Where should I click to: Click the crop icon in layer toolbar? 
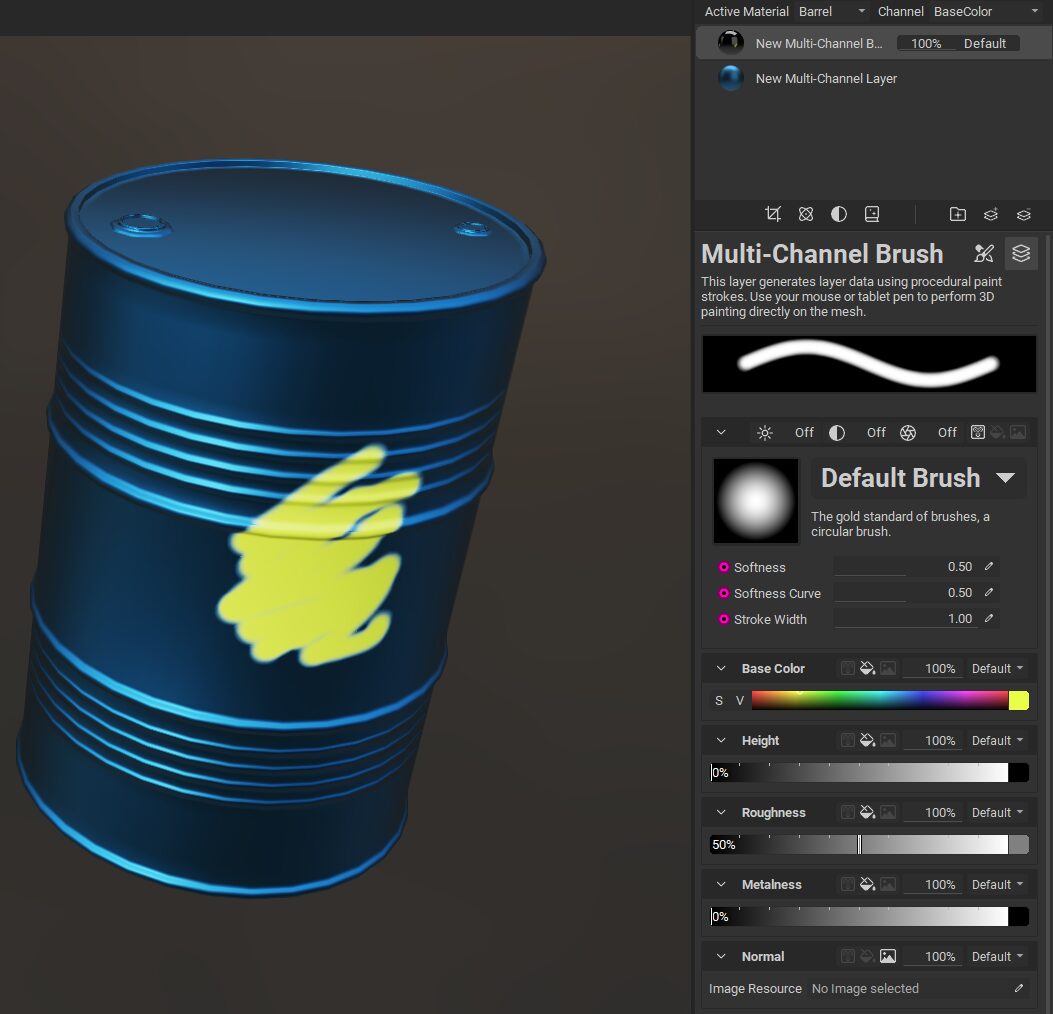pyautogui.click(x=772, y=214)
